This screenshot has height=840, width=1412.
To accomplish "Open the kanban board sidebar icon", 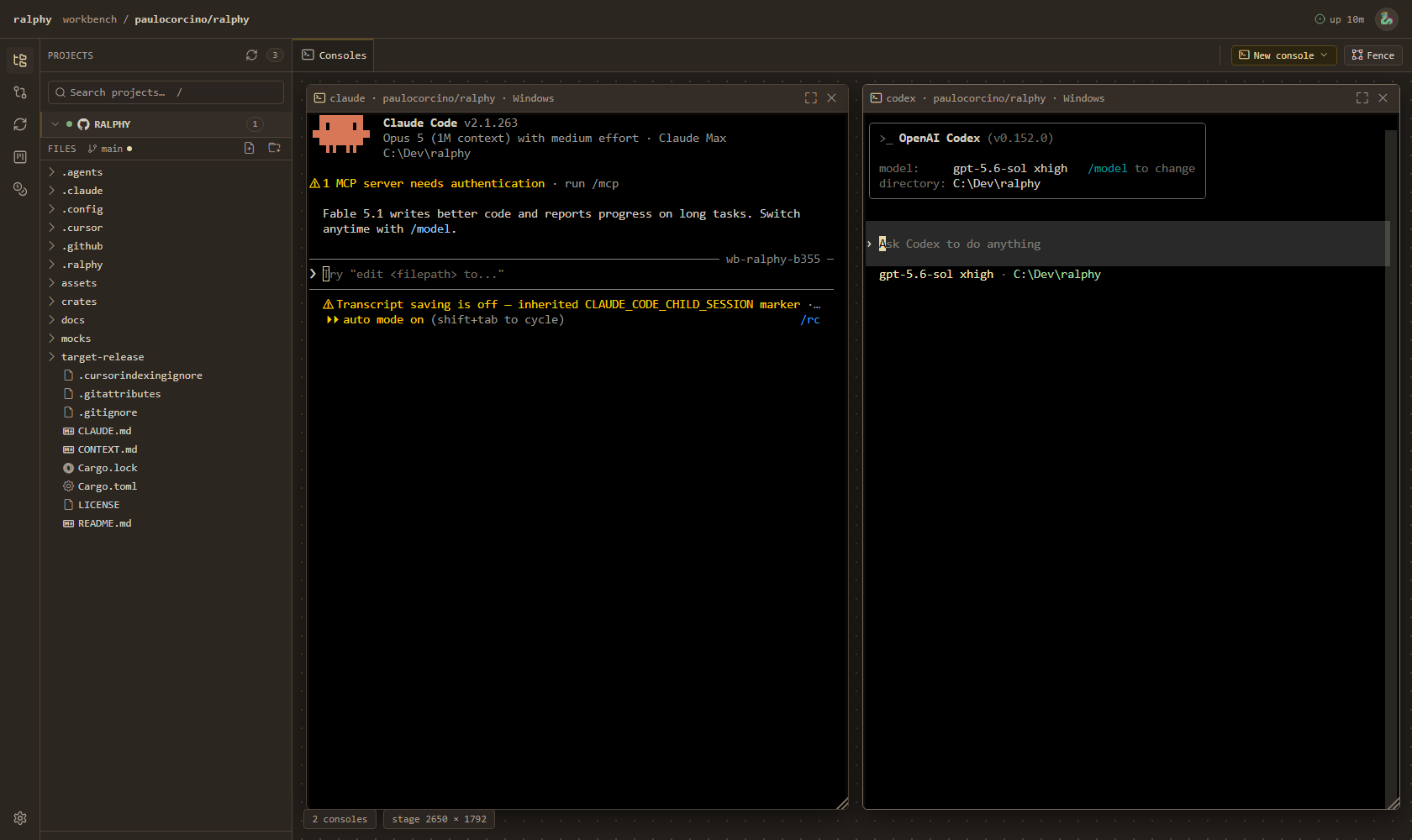I will click(20, 157).
